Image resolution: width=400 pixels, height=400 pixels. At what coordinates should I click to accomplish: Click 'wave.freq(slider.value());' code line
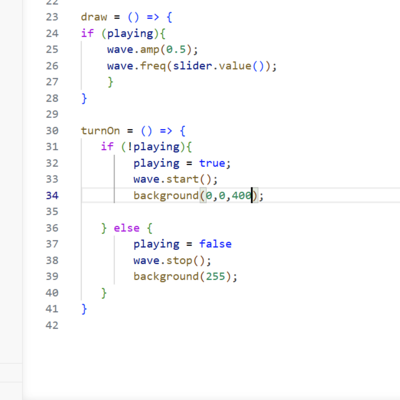click(x=192, y=66)
